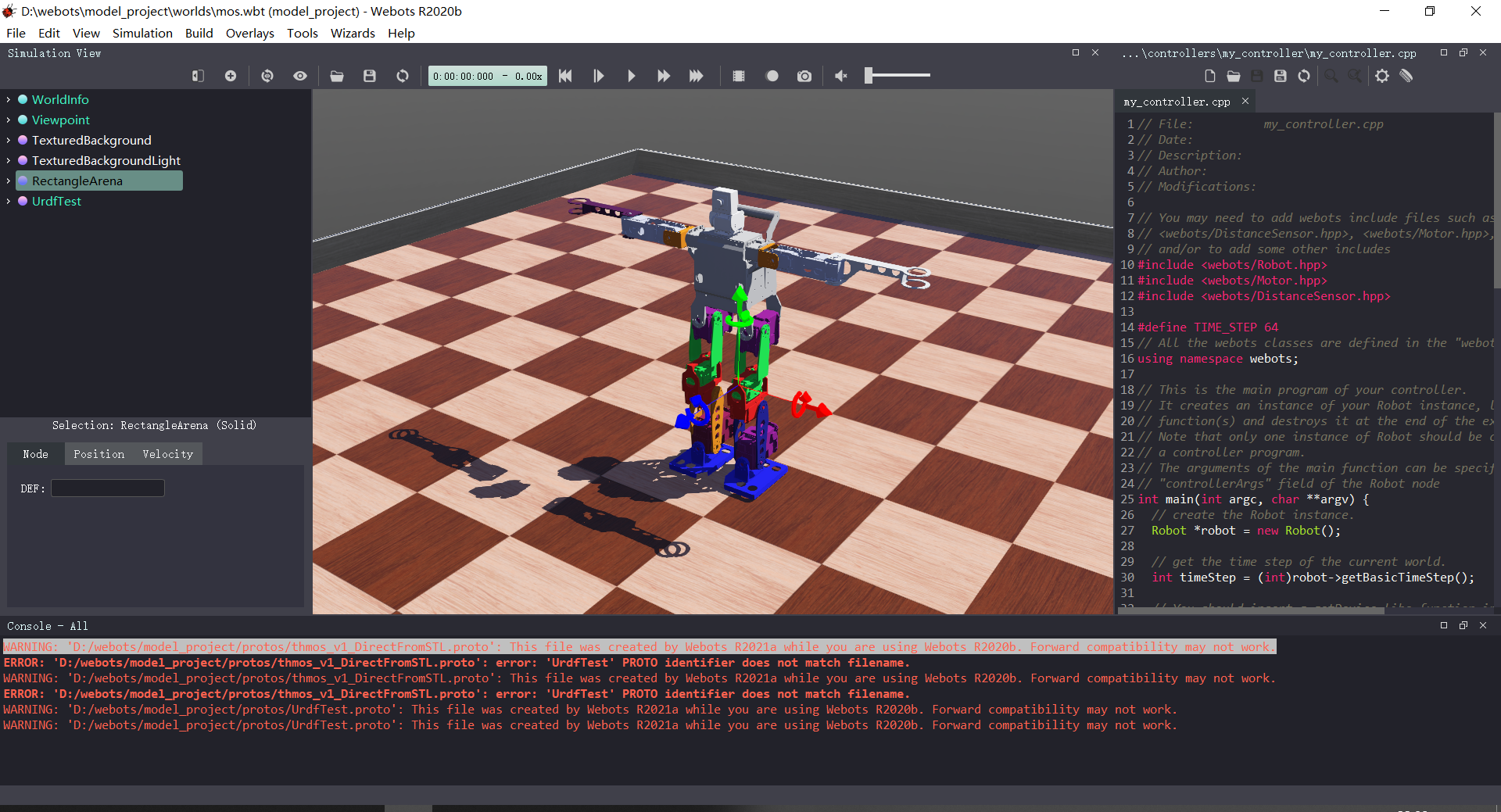Mute the simulation sound

(x=841, y=76)
